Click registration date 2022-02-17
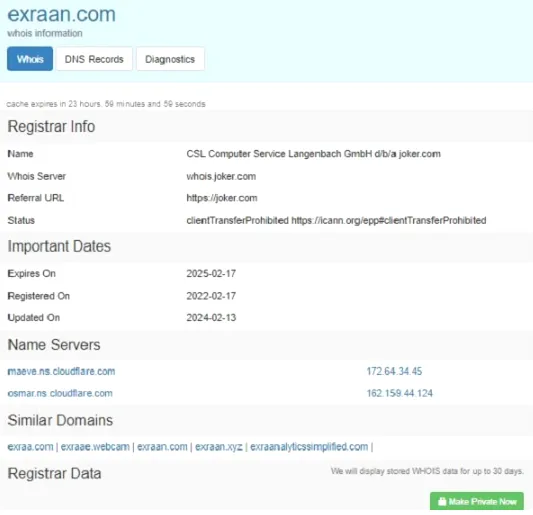The image size is (533, 515). coord(211,296)
